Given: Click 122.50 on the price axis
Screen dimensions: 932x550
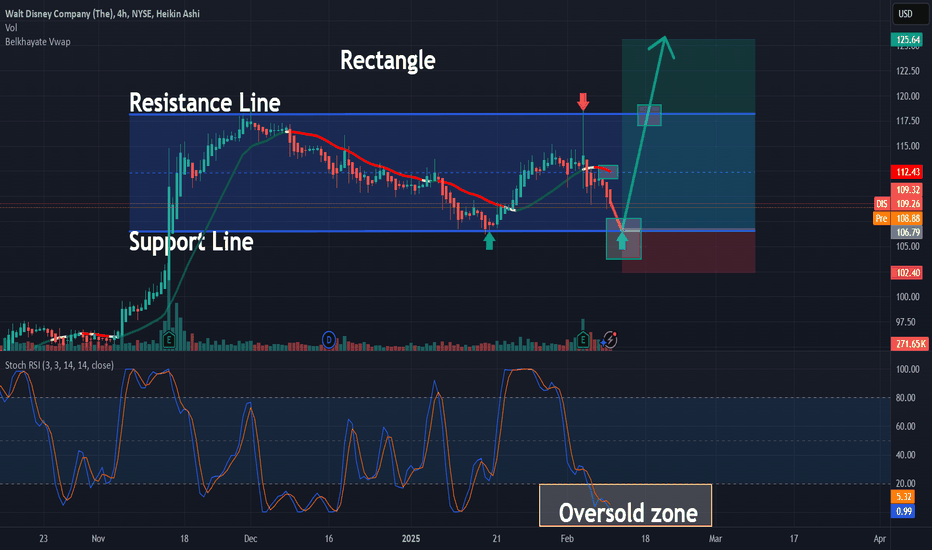Looking at the screenshot, I should (x=908, y=71).
